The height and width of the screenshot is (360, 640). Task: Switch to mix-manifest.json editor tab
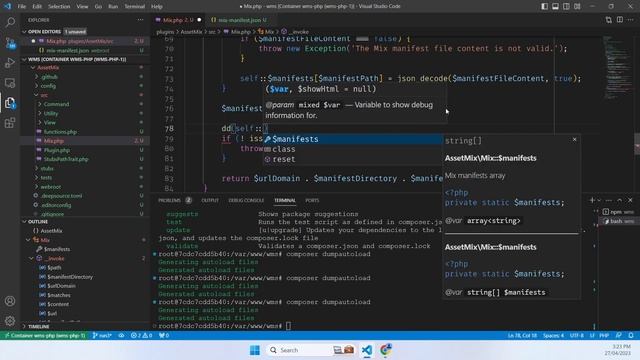point(239,20)
